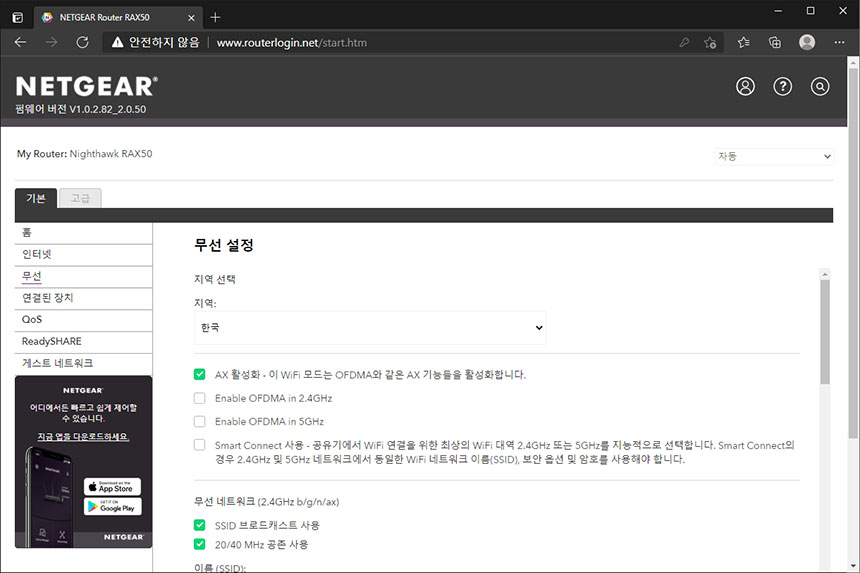Click the 지금 앱을 다운로드하세요 link
Image resolution: width=860 pixels, height=573 pixels.
[83, 436]
